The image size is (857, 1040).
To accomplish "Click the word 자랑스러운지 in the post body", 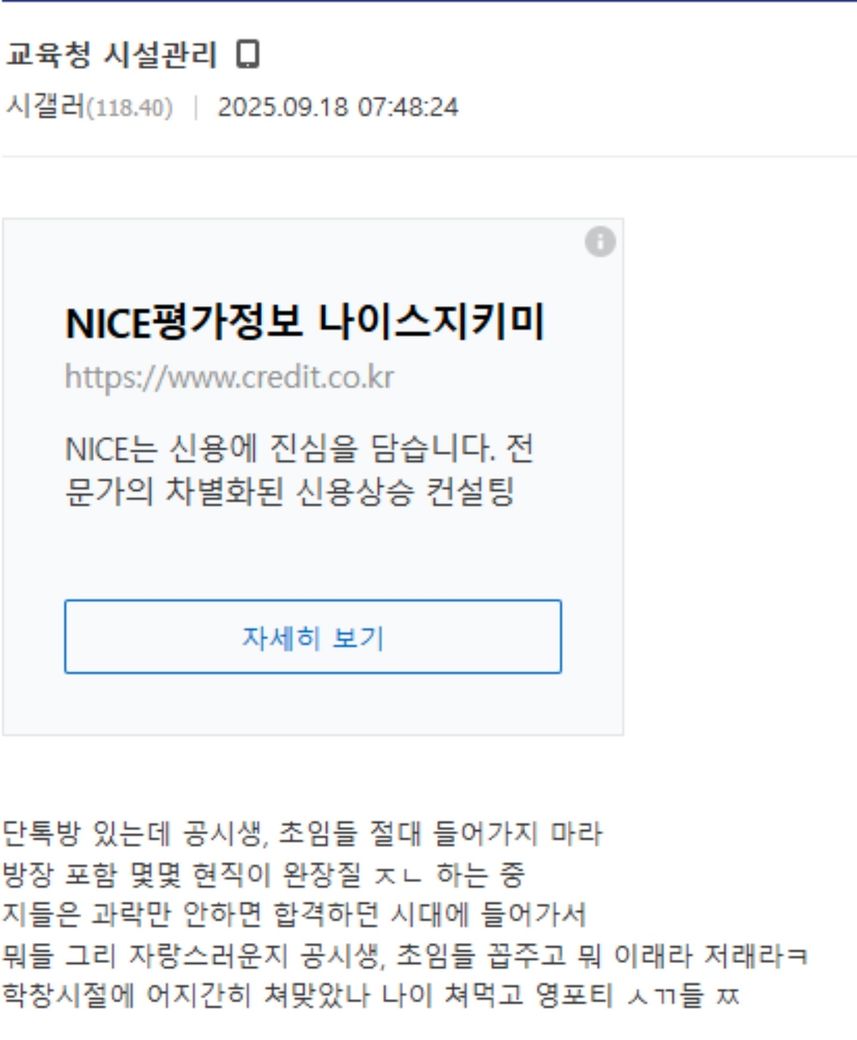I will pos(208,955).
